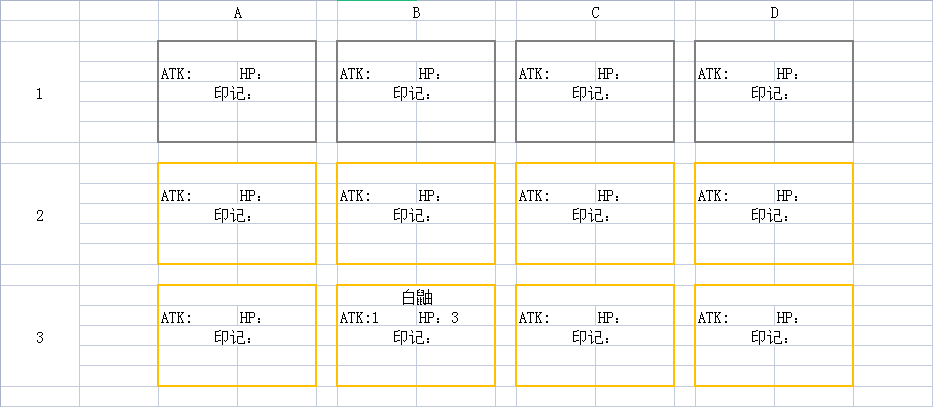Select row label 1 cell
Viewport: 933px width, 407px height.
click(40, 94)
